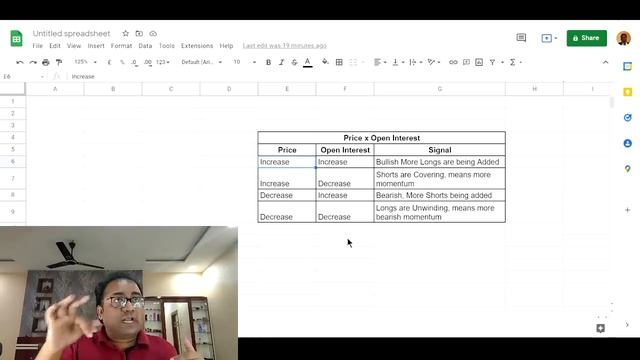Screen dimensions: 640x360
Task: Activate the paint format tool
Action: [x=59, y=62]
